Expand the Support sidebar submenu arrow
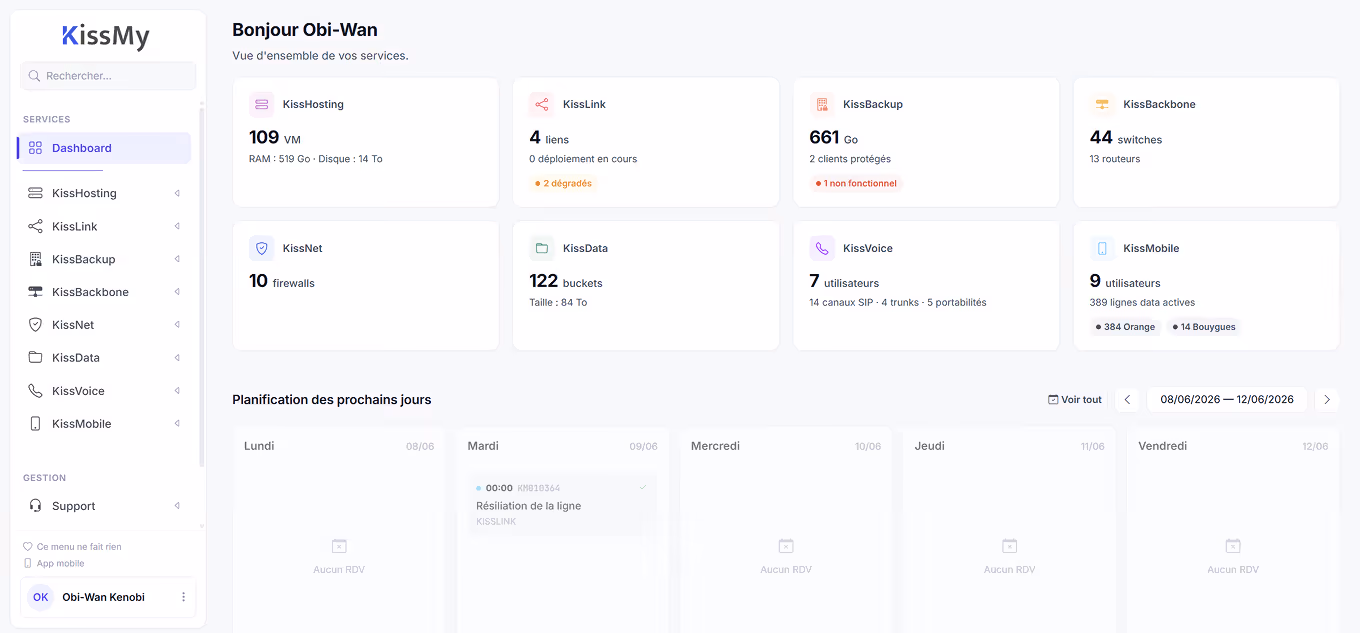The height and width of the screenshot is (633, 1360). pos(177,506)
